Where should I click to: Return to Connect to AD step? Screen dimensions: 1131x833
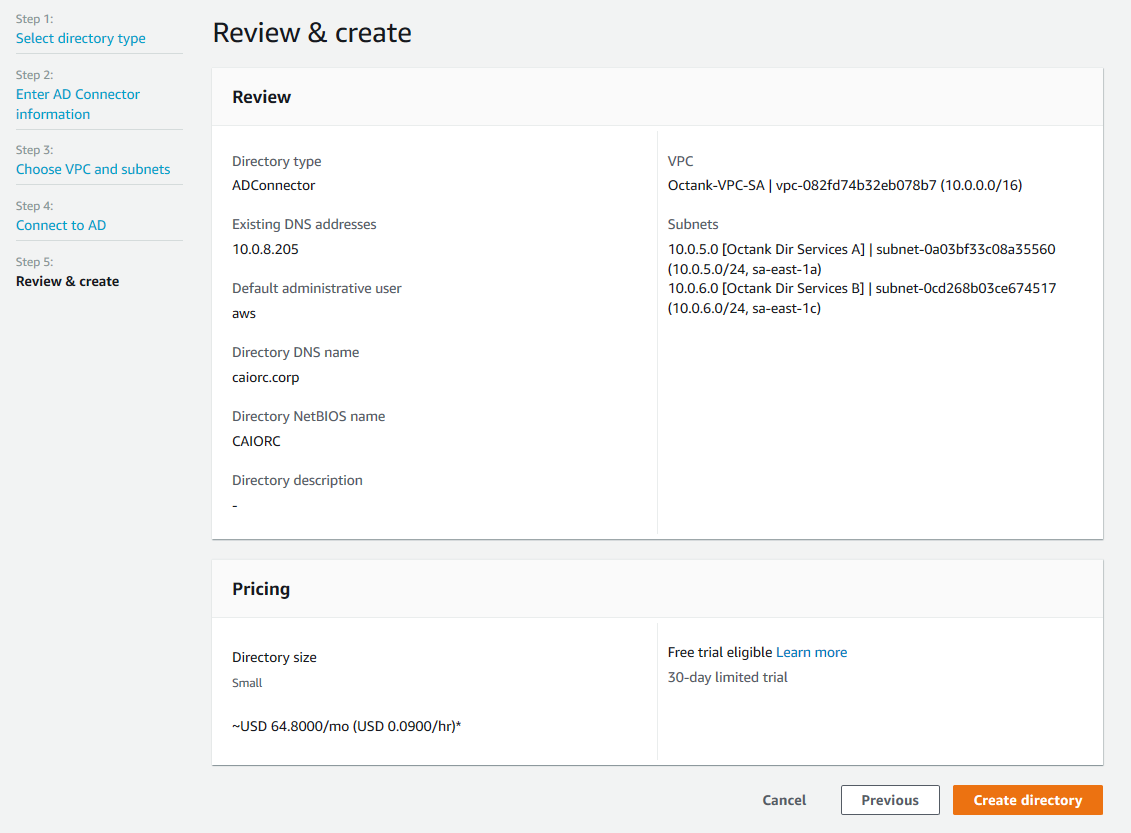click(x=61, y=225)
